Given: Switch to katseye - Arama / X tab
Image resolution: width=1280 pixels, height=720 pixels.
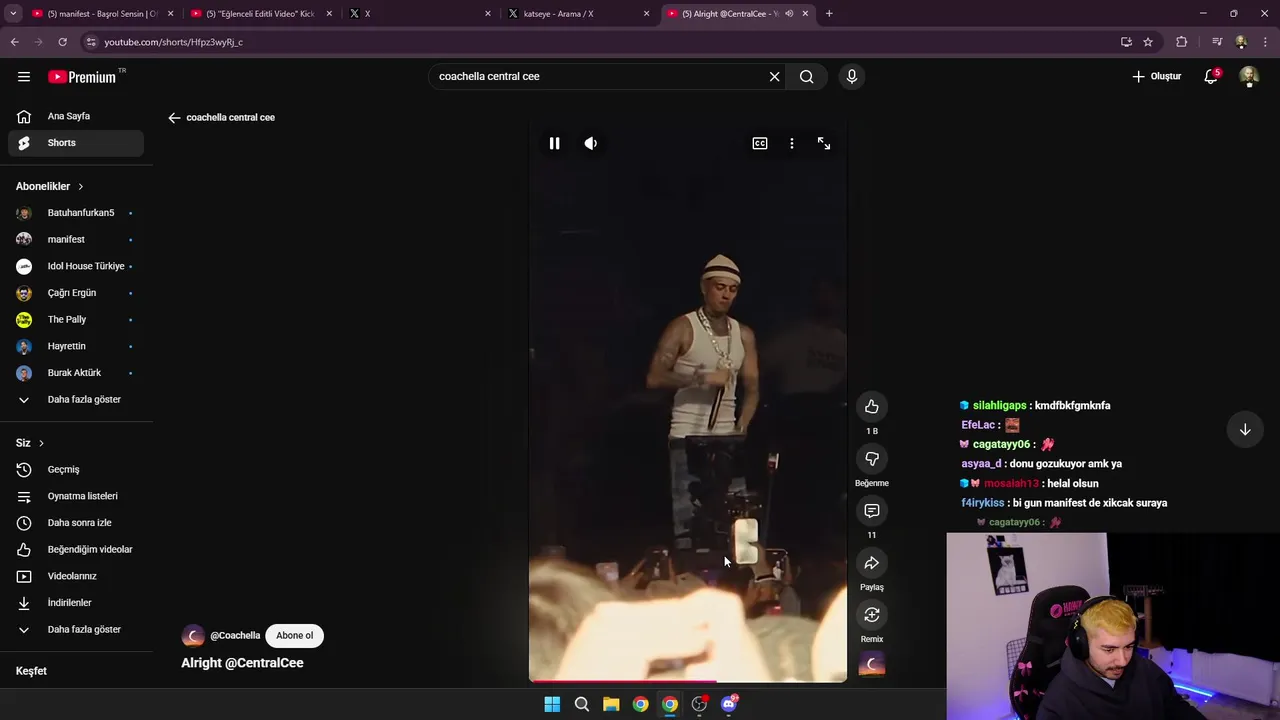Looking at the screenshot, I should pos(578,14).
